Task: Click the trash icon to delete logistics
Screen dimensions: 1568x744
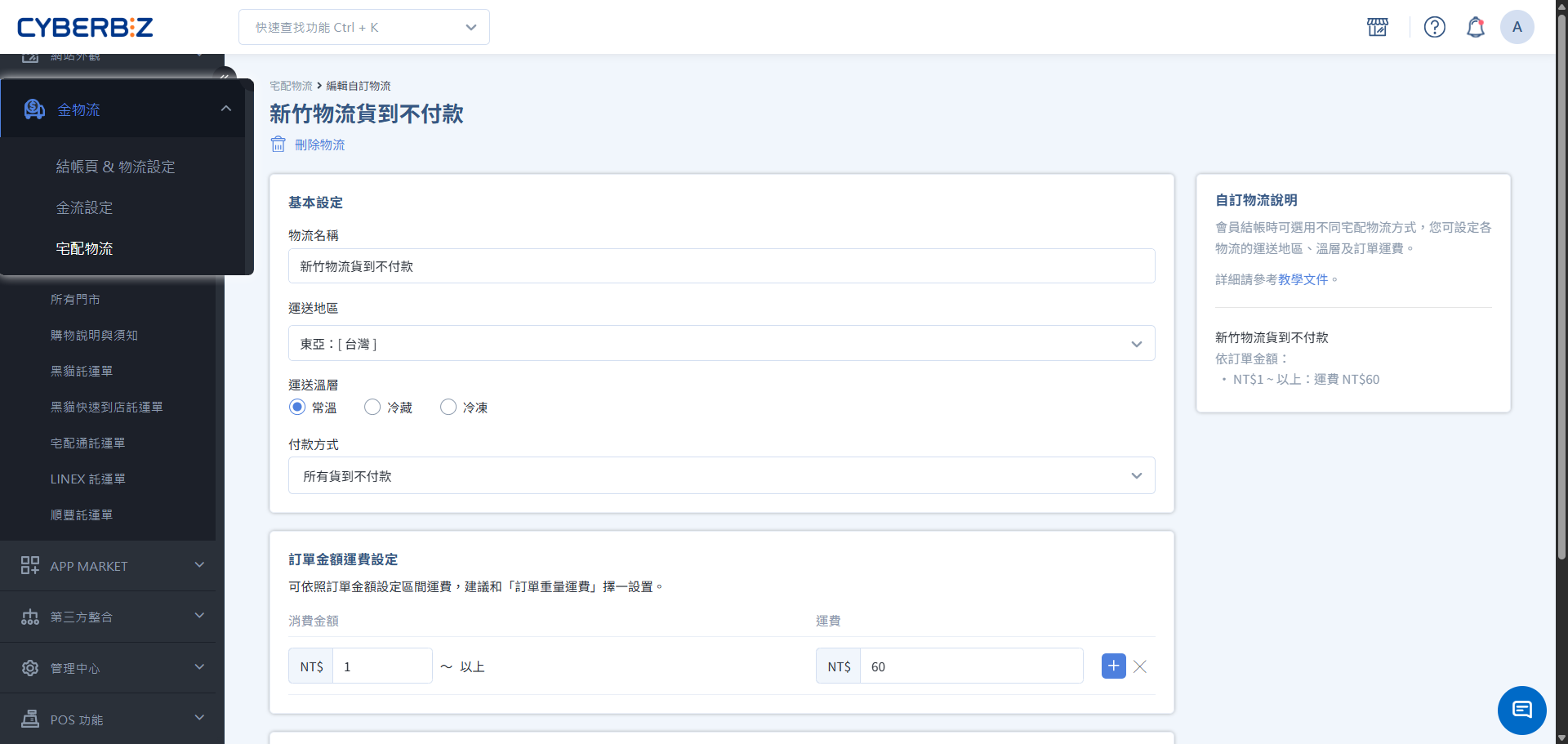Action: coord(278,145)
